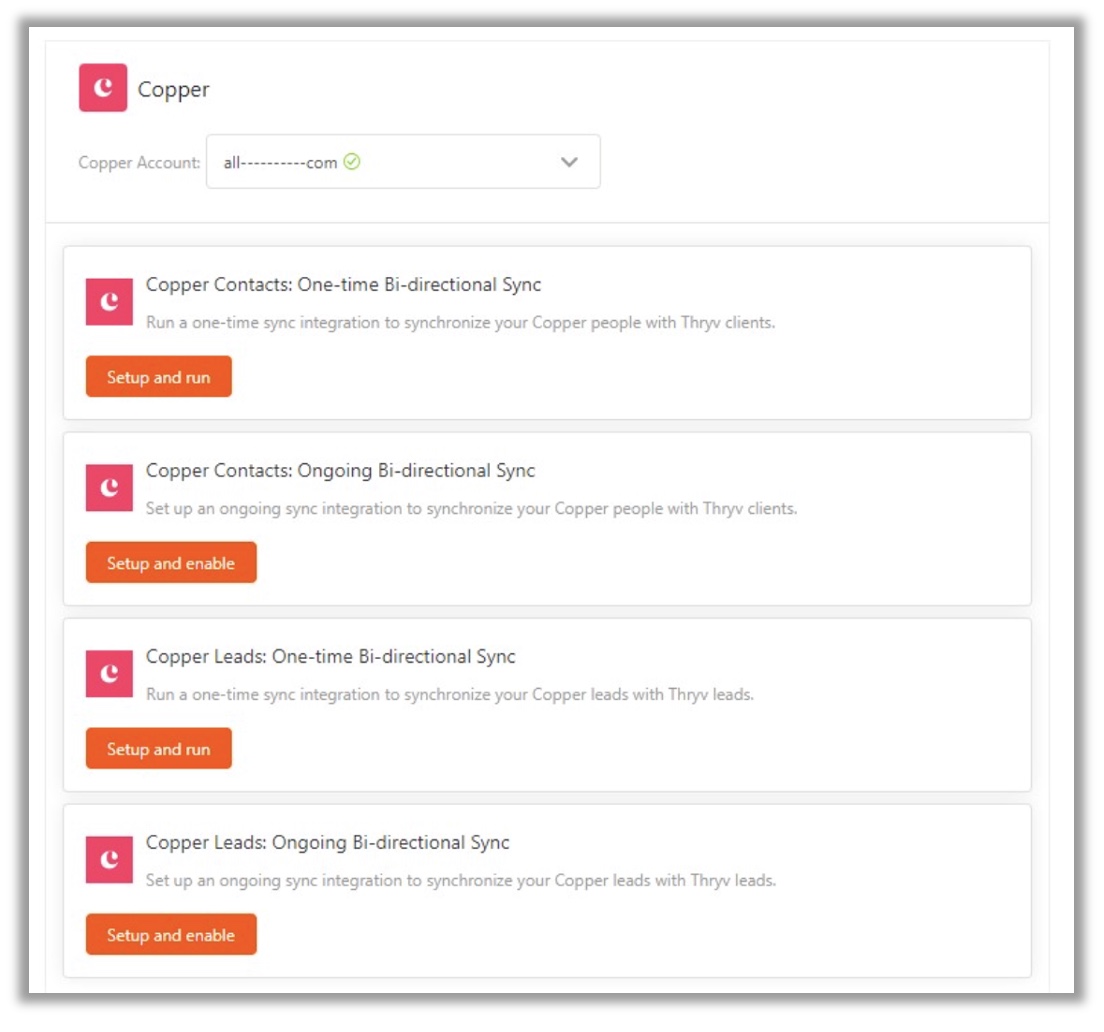Viewport: 1104px width, 1032px height.
Task: Click the 'Copper Account:' label
Action: point(139,163)
